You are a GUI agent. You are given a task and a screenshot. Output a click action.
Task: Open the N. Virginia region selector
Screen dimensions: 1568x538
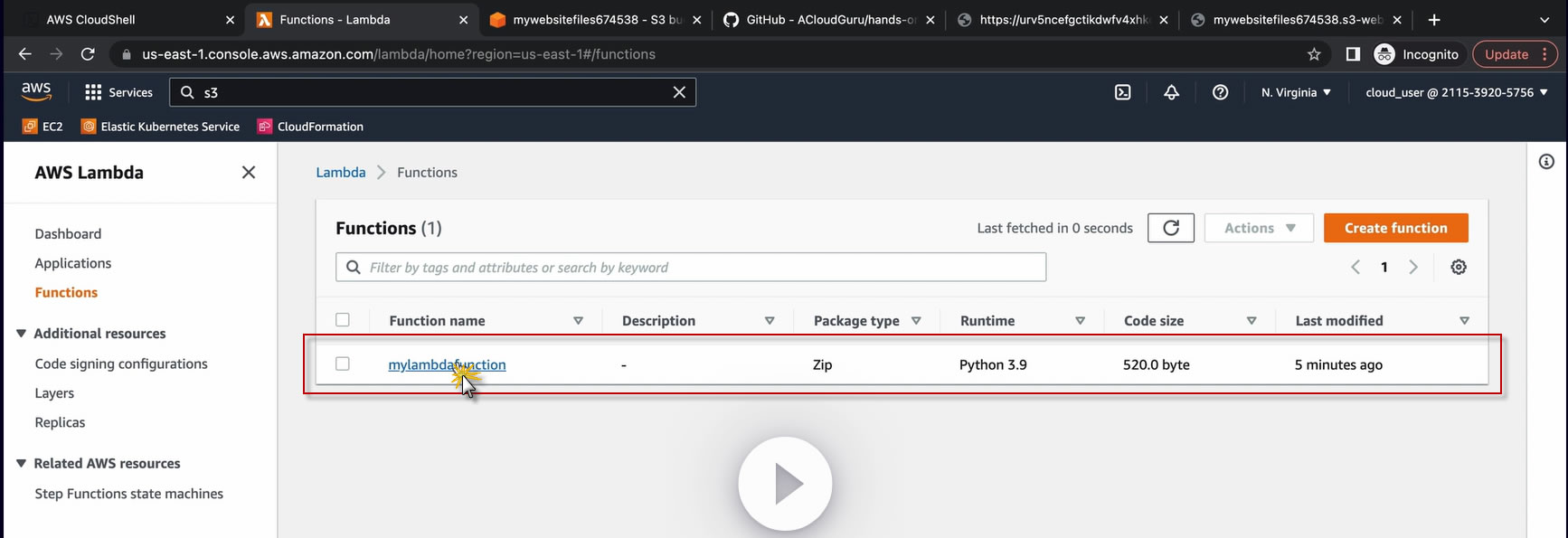1296,92
